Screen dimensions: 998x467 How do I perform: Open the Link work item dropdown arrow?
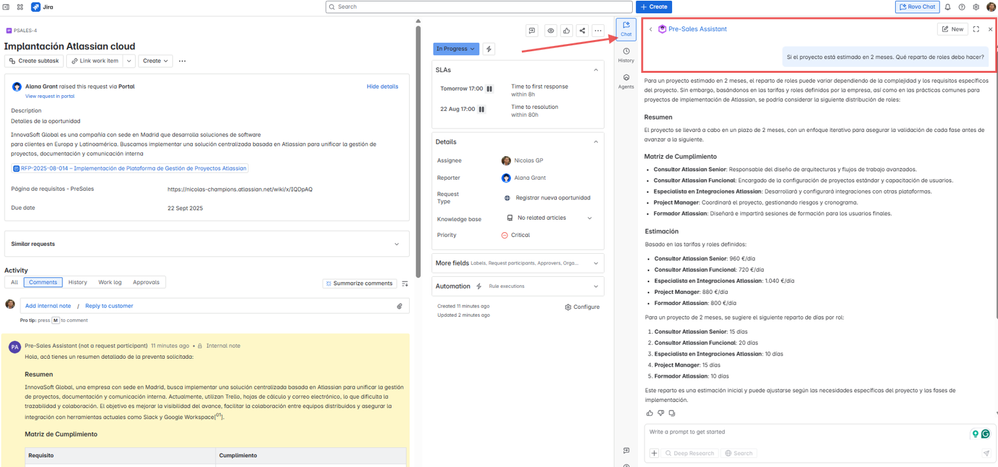pyautogui.click(x=129, y=61)
